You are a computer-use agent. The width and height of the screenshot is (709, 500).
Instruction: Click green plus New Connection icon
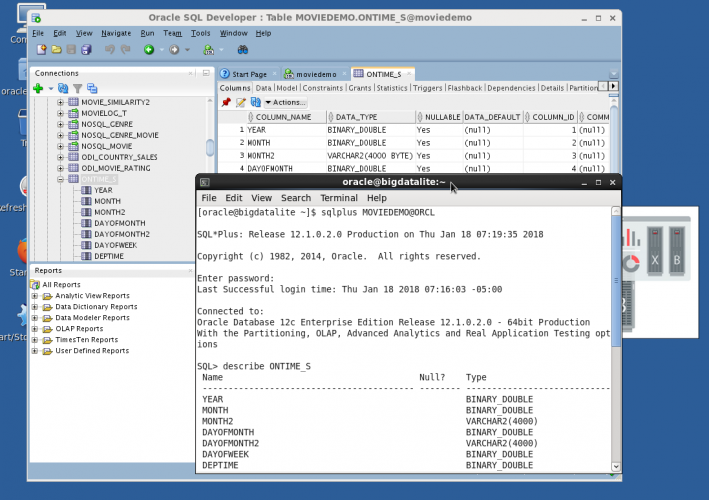pos(38,89)
